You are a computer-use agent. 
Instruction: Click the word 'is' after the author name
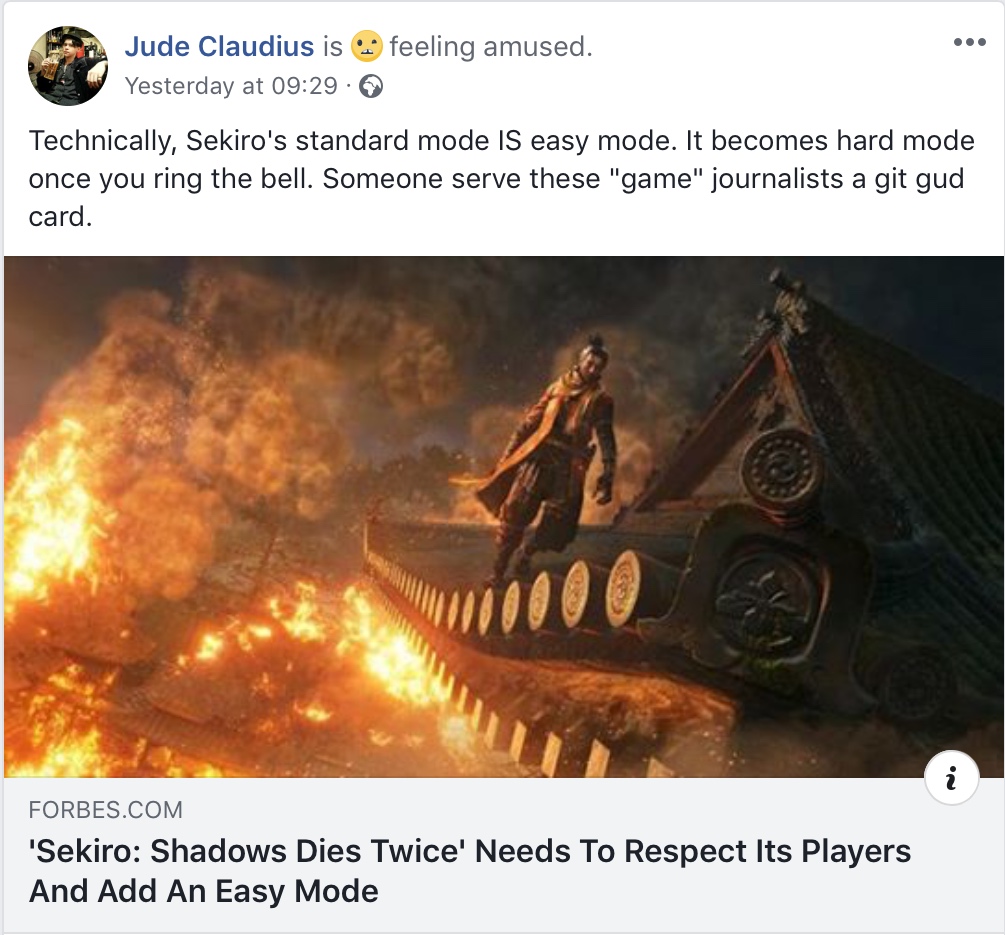(x=332, y=46)
